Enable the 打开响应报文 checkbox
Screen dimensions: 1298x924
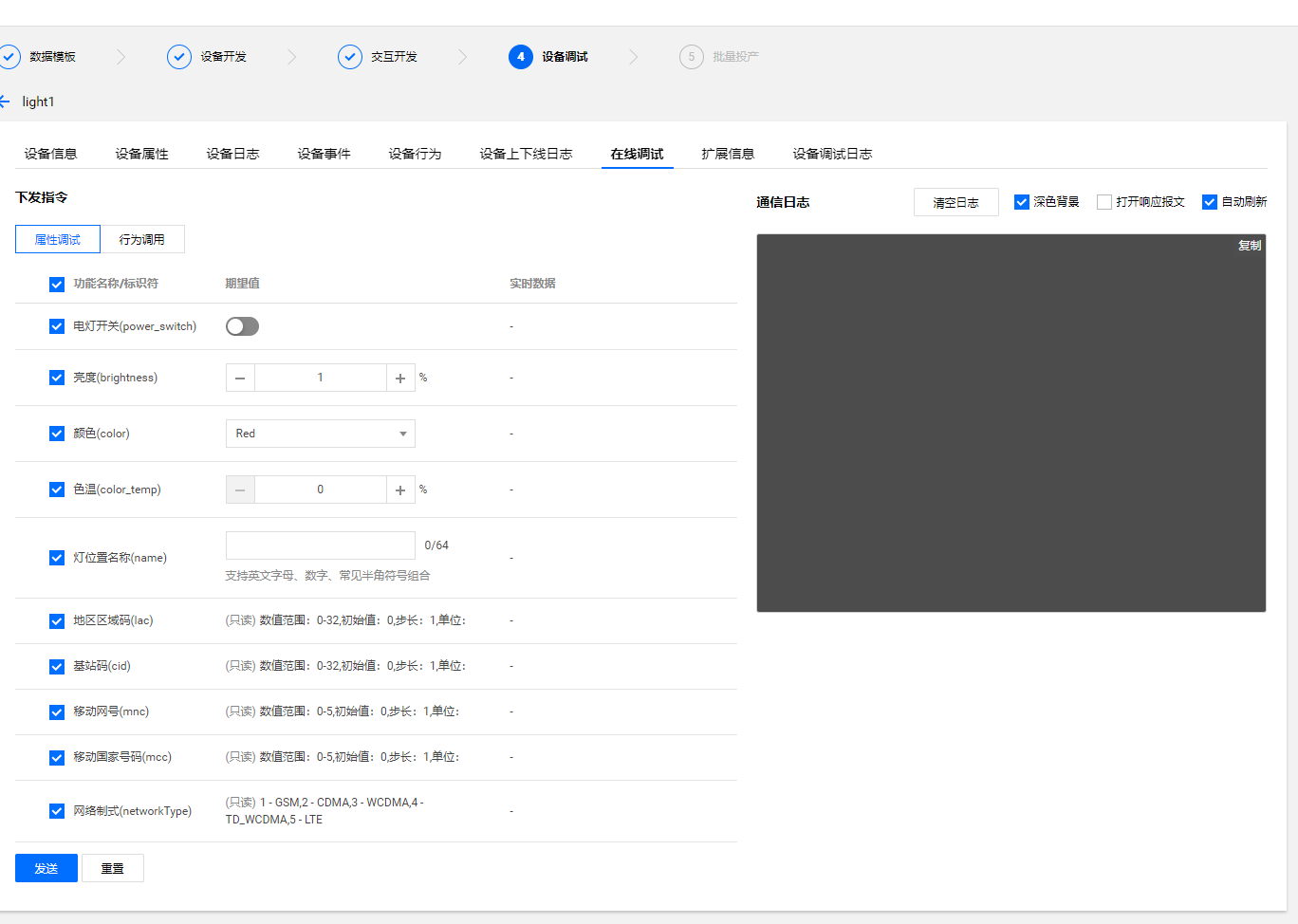point(1104,202)
